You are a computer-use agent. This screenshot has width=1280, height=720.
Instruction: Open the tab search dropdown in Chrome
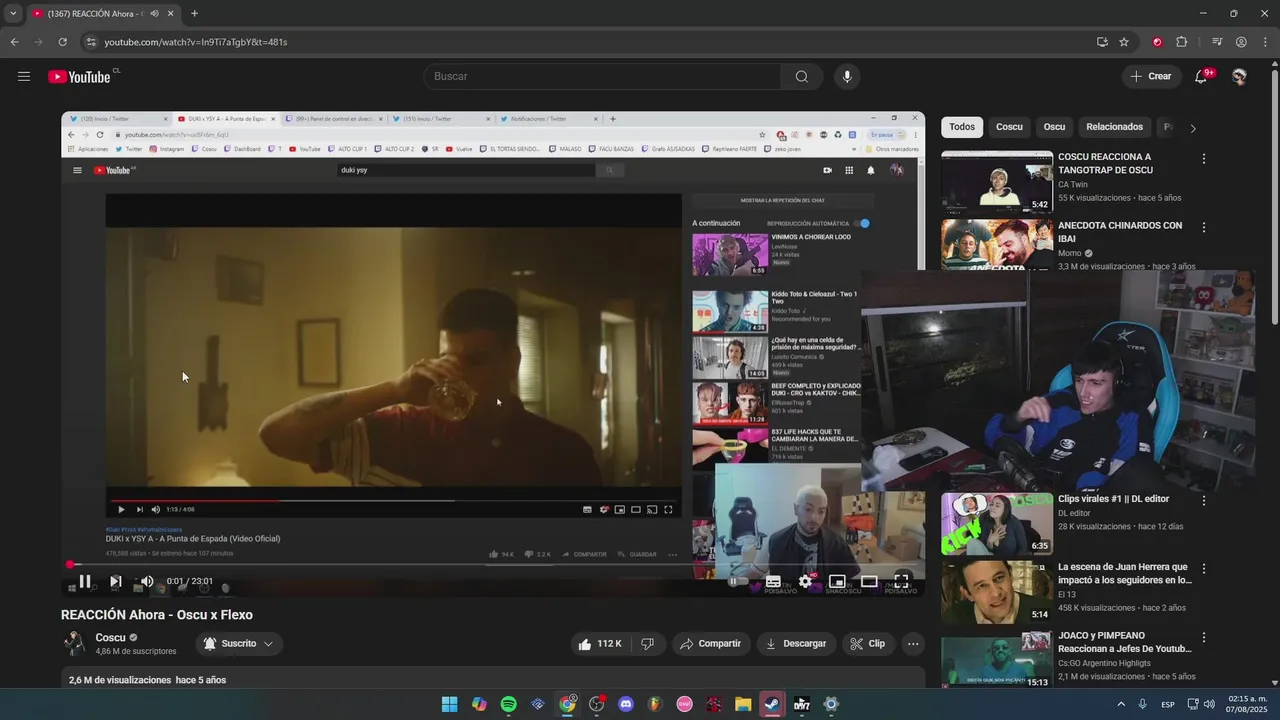[x=12, y=14]
